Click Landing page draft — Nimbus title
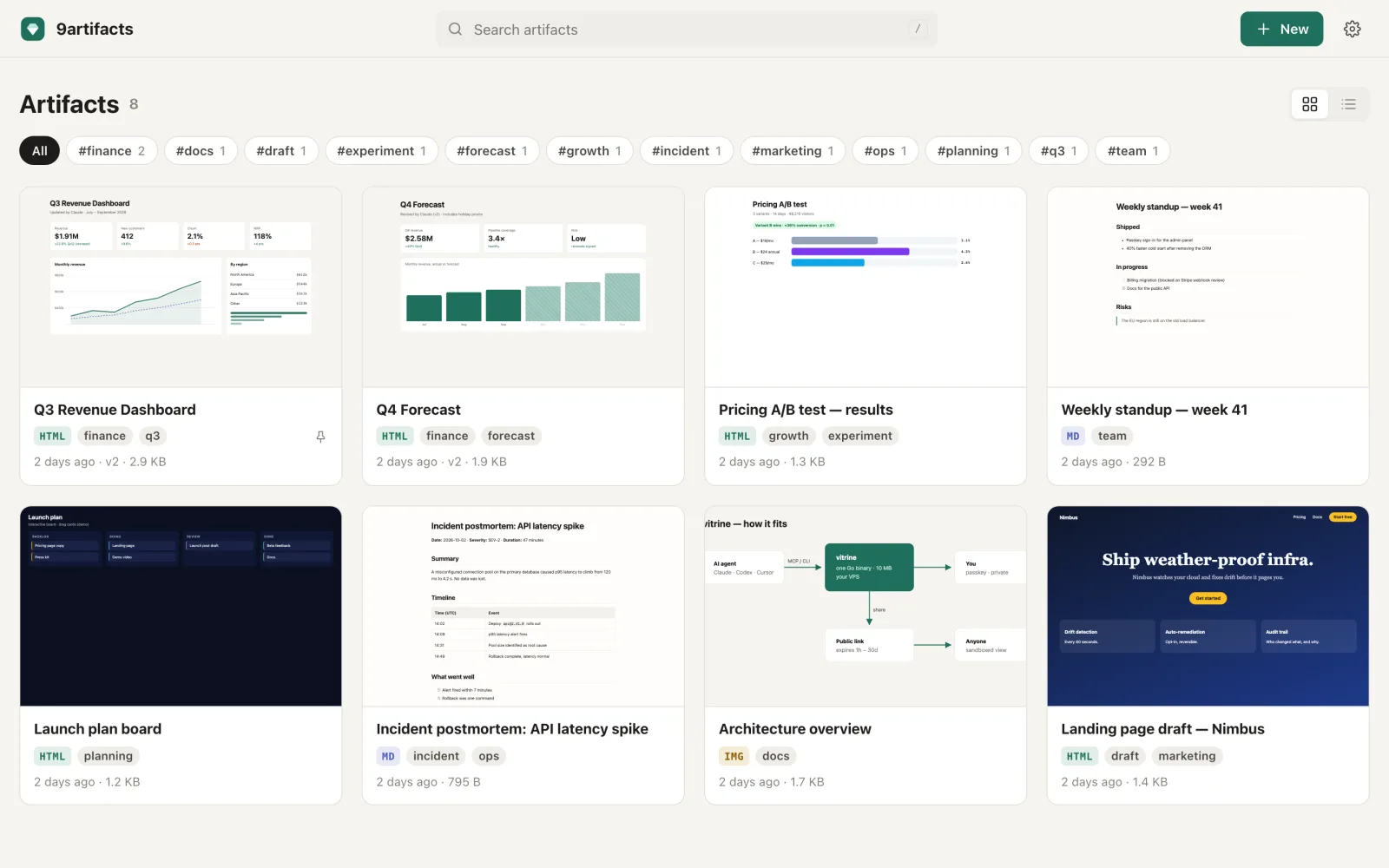The image size is (1389, 868). 1162,729
